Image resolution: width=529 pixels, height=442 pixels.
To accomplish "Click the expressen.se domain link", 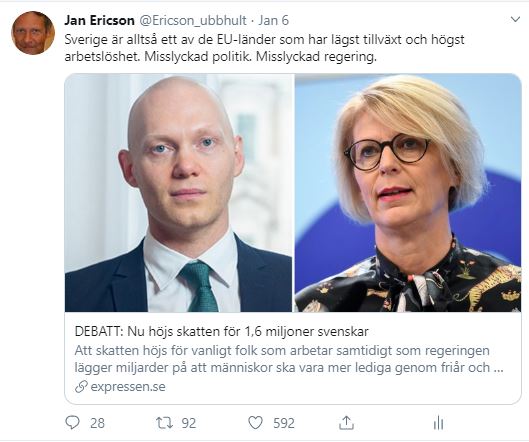I will (x=128, y=387).
